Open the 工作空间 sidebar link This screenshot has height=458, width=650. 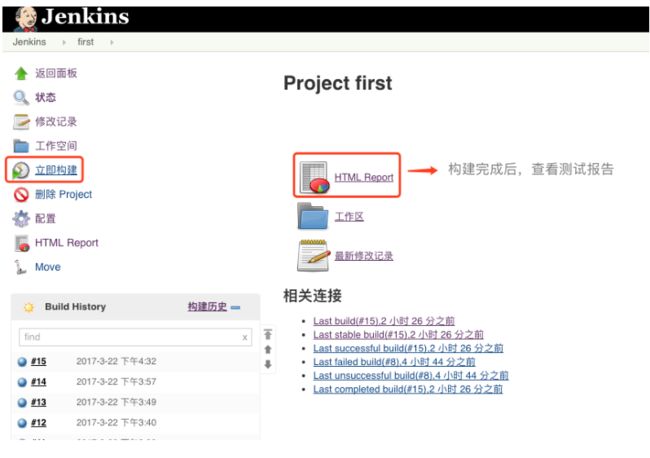click(x=56, y=146)
